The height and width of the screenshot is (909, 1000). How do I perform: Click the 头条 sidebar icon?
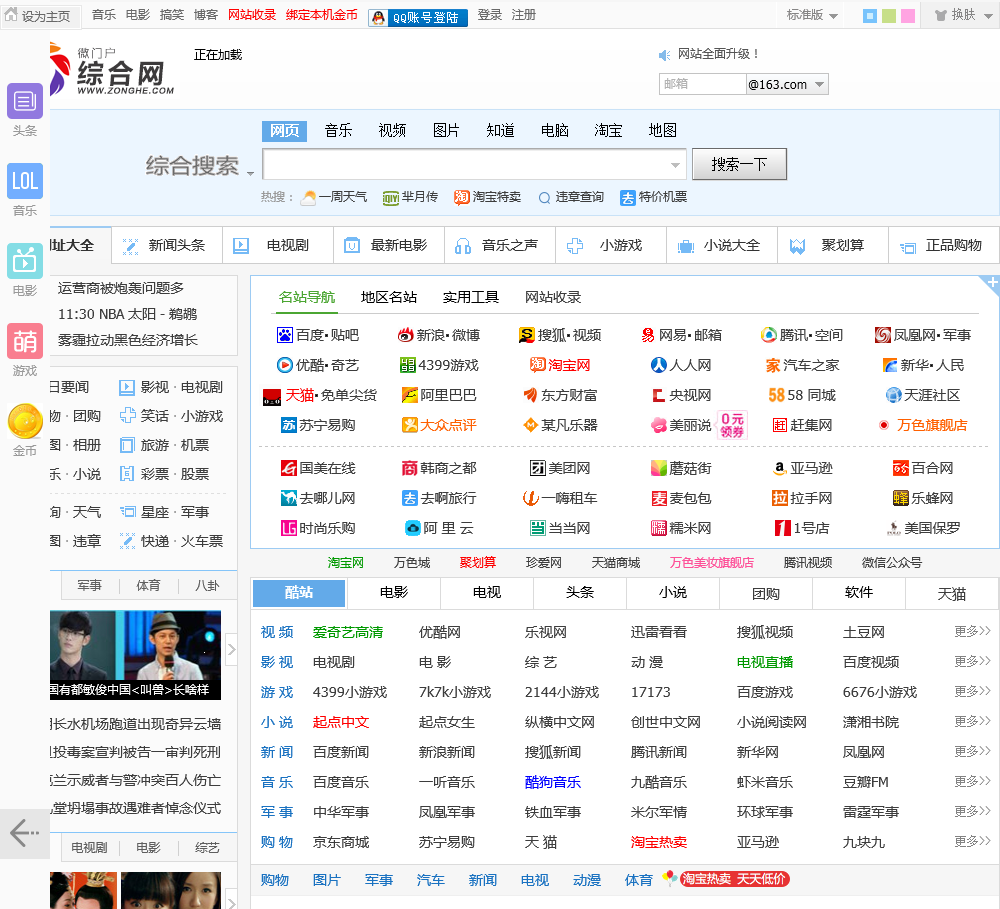[25, 101]
